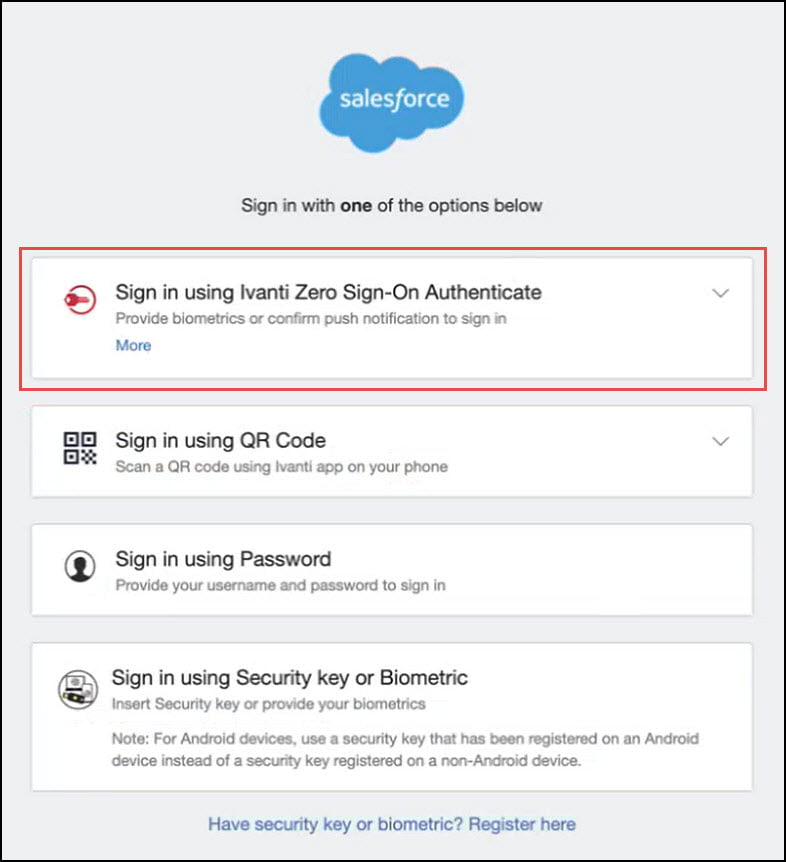Click Insert Security key or provide biometrics text
The width and height of the screenshot is (786, 862).
pyautogui.click(x=268, y=704)
